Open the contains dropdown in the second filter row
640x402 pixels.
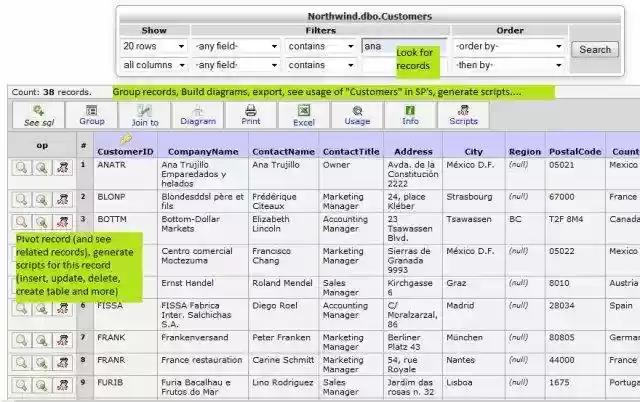321,65
